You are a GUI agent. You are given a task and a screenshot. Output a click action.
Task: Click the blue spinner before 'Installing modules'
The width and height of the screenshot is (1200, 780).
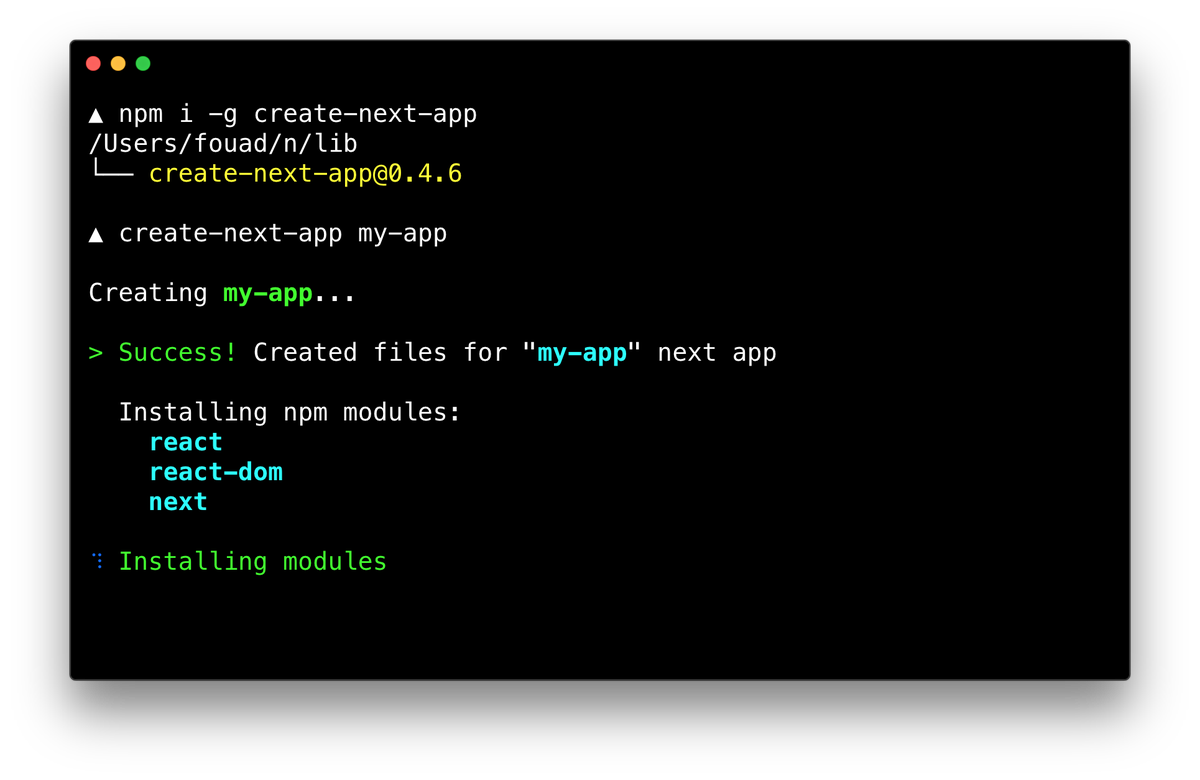pos(98,560)
